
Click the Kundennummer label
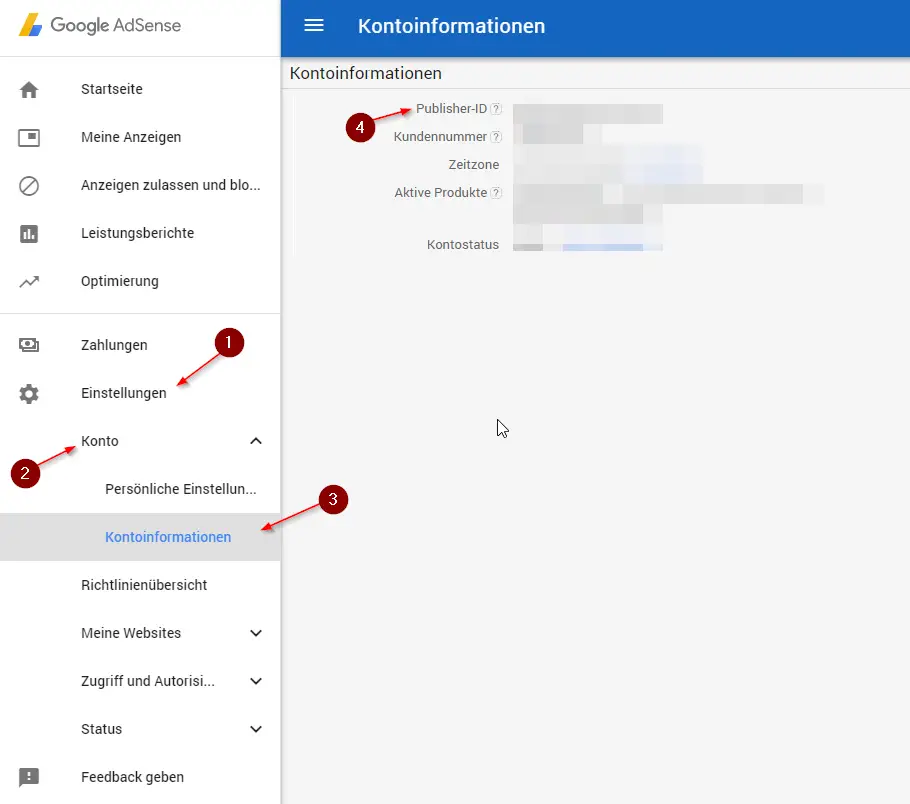pos(440,137)
